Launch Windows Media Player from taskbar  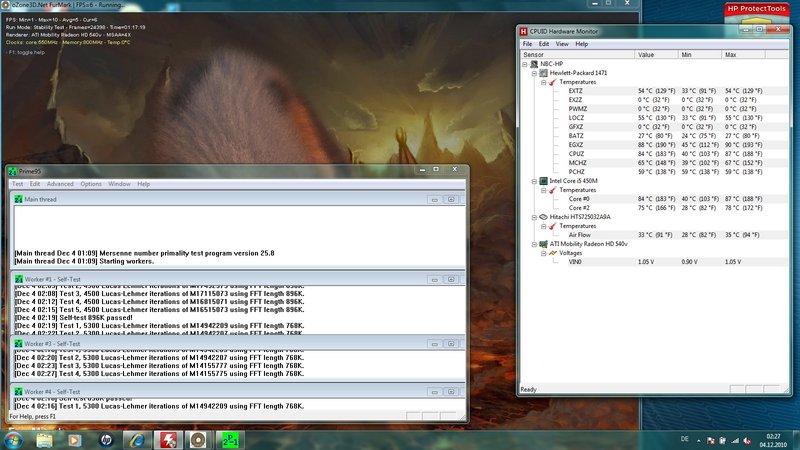pyautogui.click(x=74, y=440)
